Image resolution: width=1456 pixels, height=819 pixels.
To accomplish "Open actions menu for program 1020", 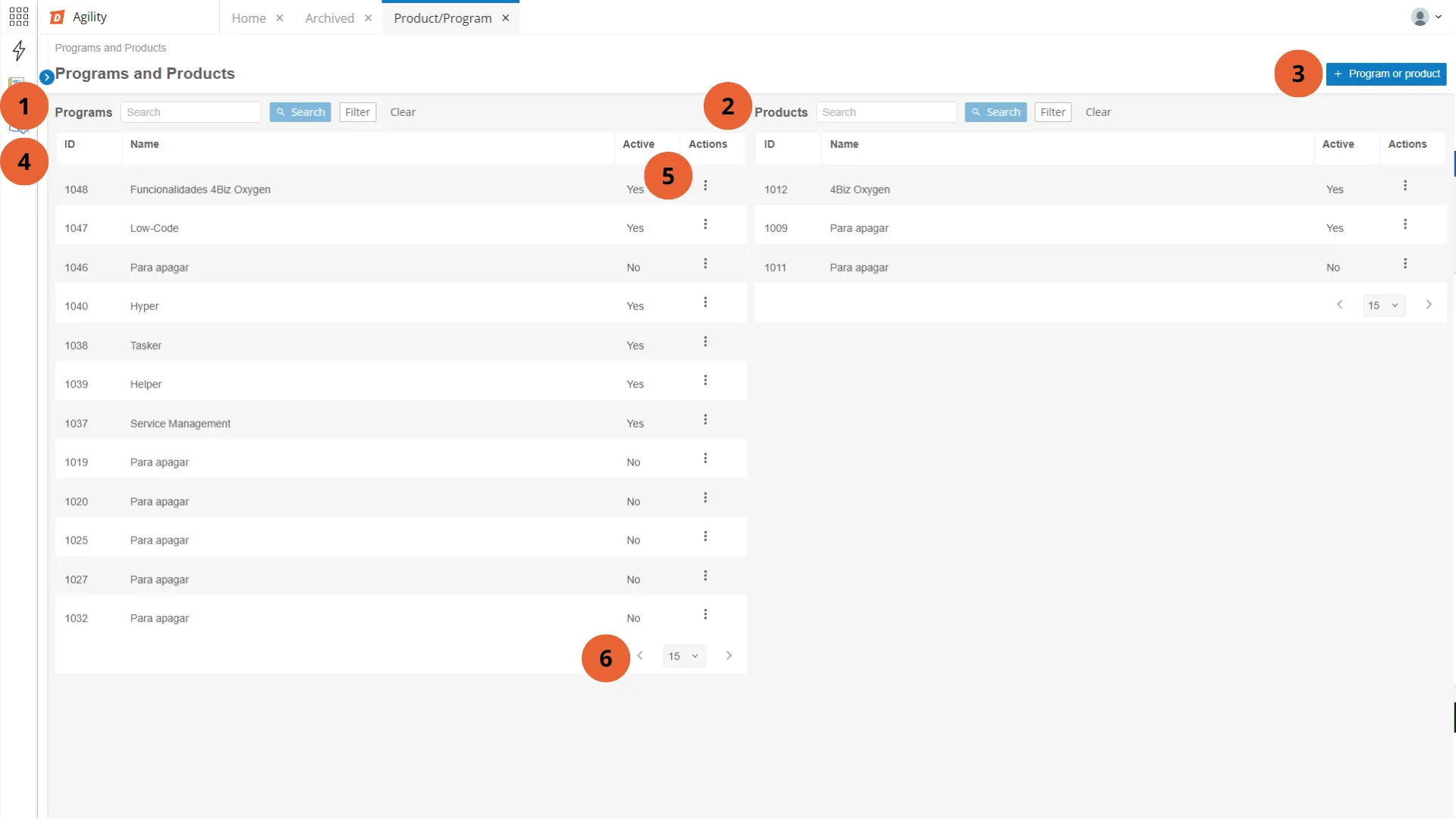I will (705, 498).
